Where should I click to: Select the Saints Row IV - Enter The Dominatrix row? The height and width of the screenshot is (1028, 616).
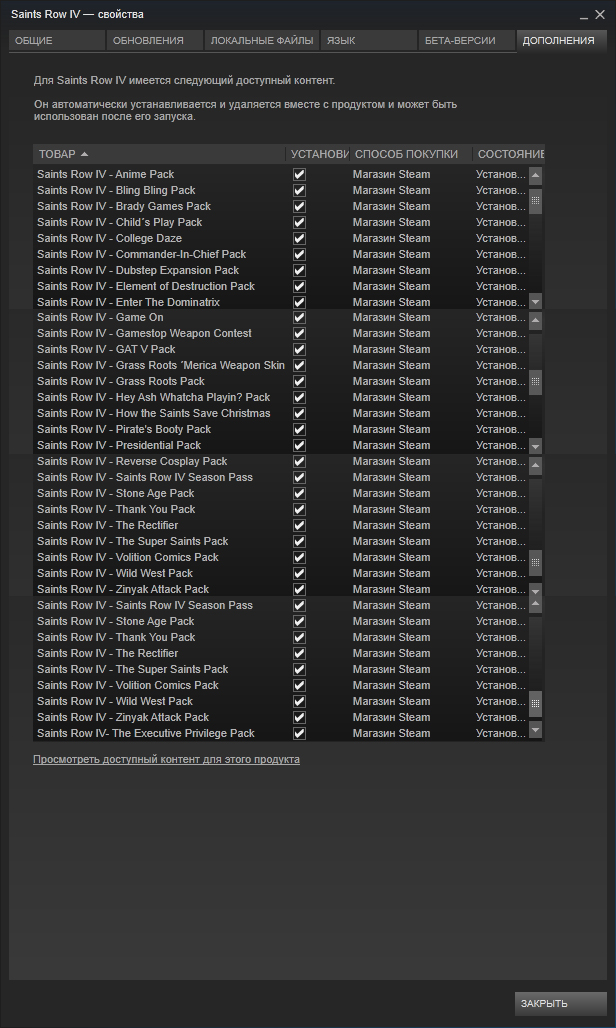280,302
